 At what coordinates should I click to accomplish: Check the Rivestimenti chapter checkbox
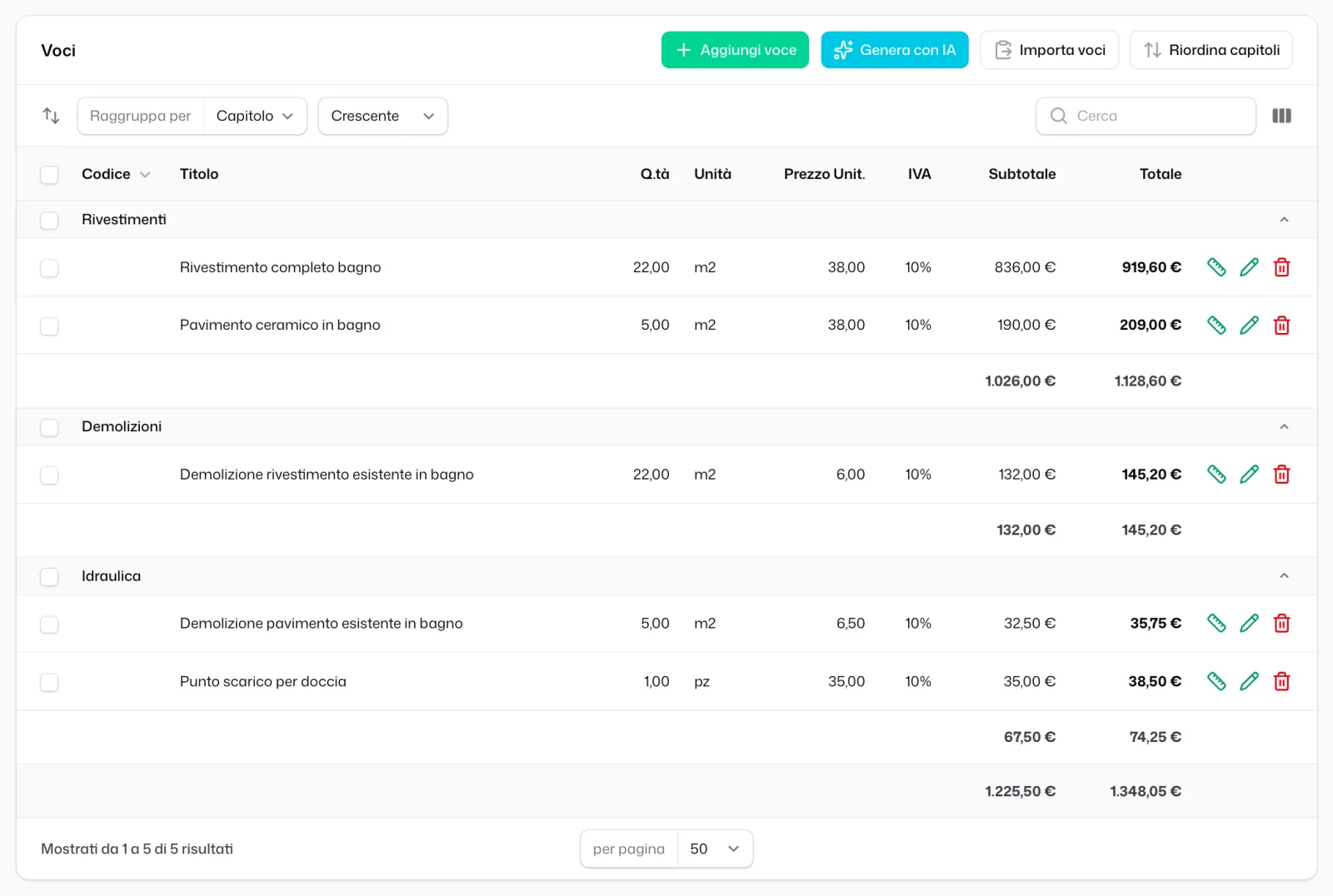click(x=49, y=221)
